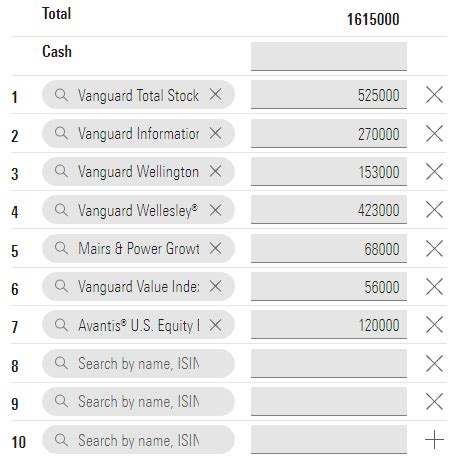The height and width of the screenshot is (464, 460).
Task: Delete empty row 9
Action: 434,401
